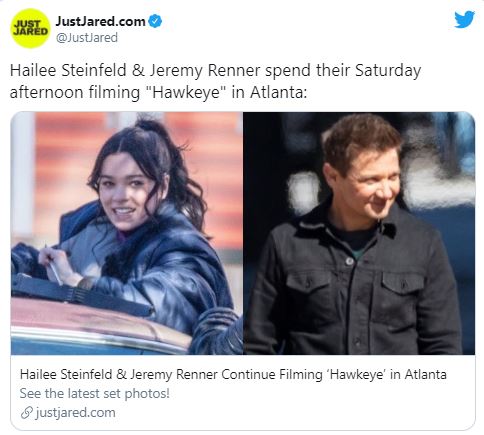The image size is (484, 435).
Task: Open the Twitter bird logo link
Action: tap(465, 19)
